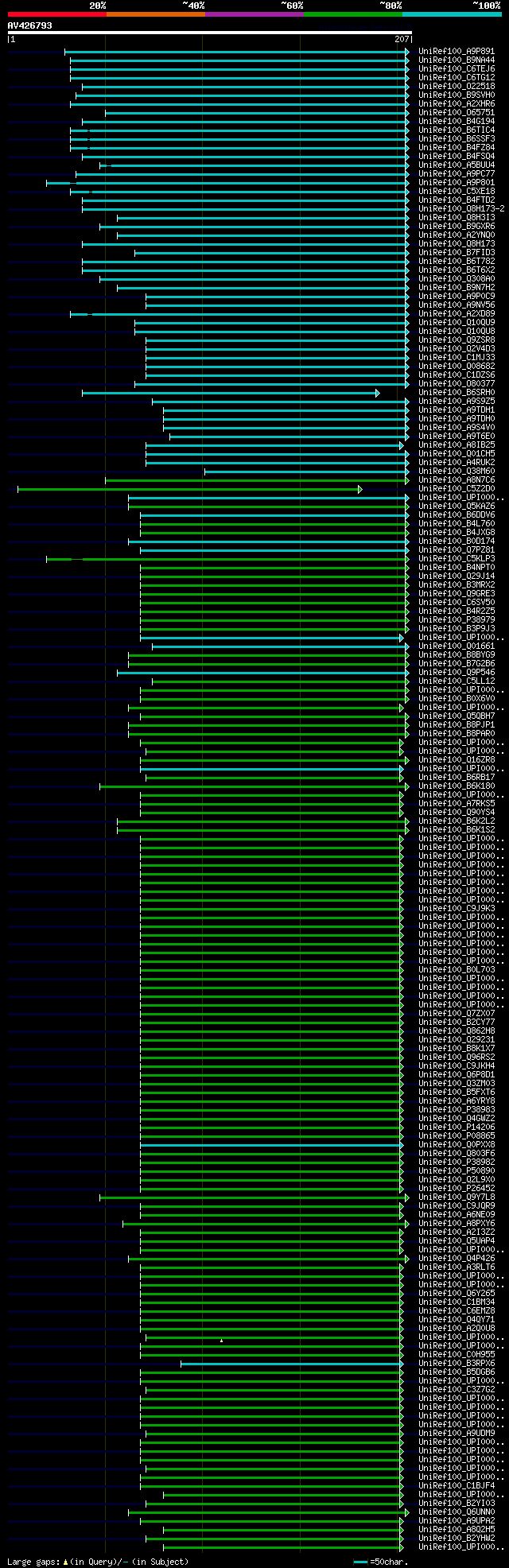Select label UniRef100_Q862H8

[457, 1031]
